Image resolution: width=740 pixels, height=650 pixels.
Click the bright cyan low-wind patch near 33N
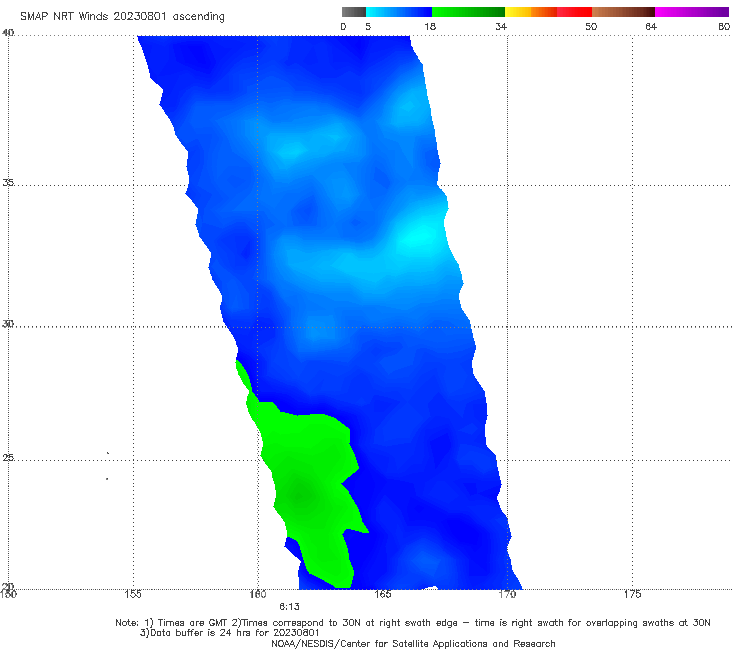tap(418, 236)
